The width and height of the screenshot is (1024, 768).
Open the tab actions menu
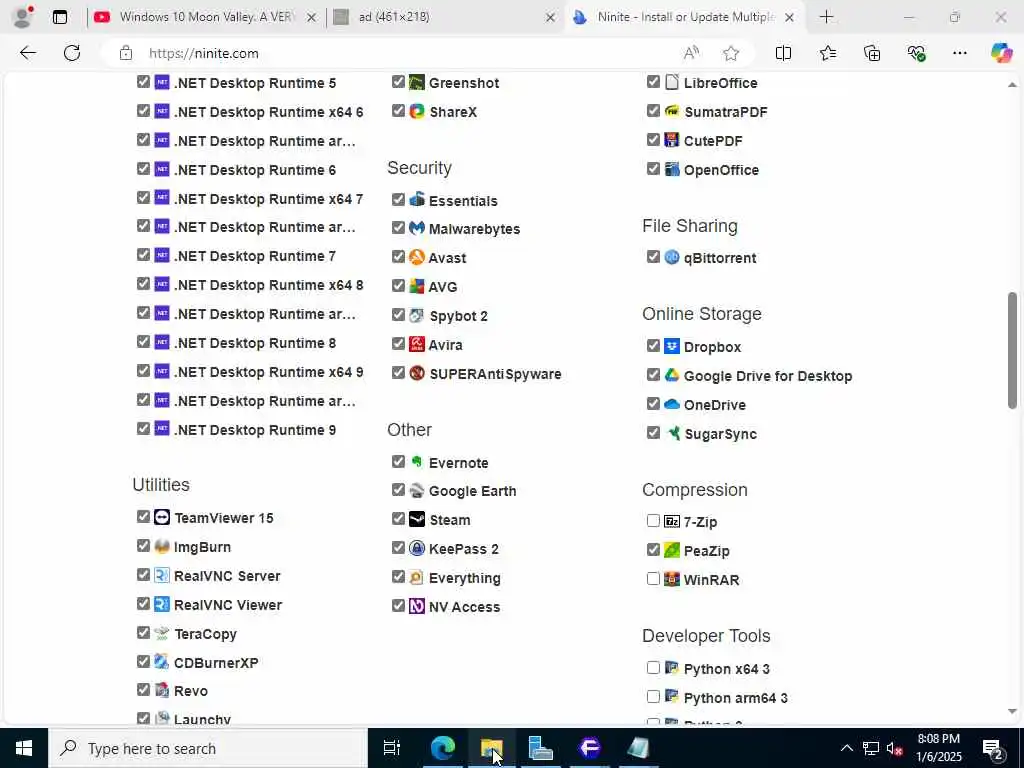[x=59, y=18]
